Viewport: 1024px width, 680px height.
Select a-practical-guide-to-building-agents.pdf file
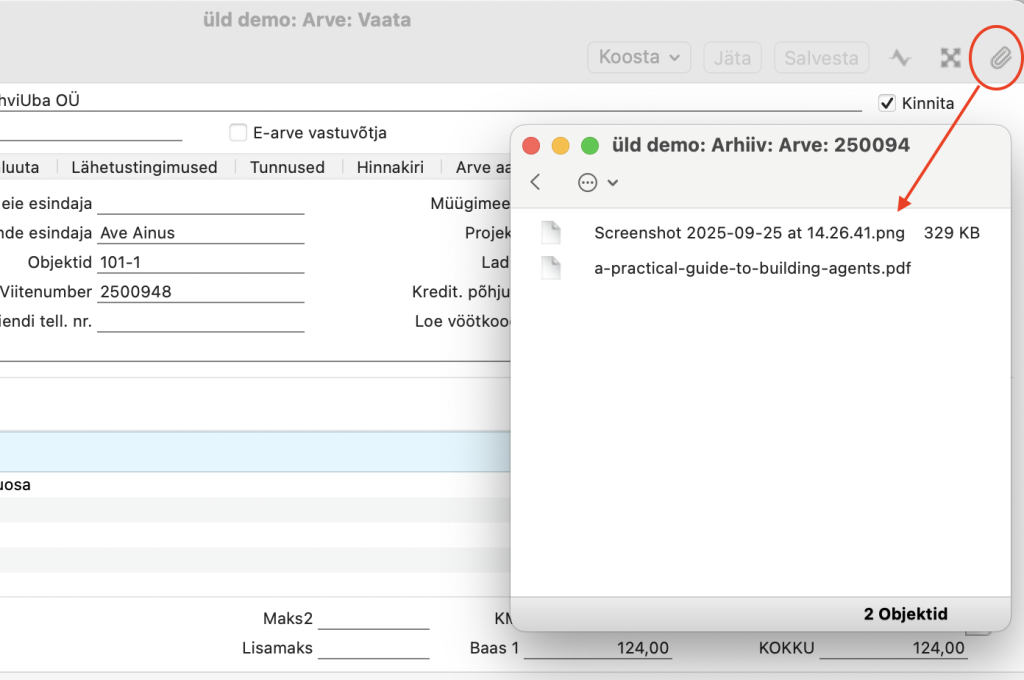[x=752, y=268]
